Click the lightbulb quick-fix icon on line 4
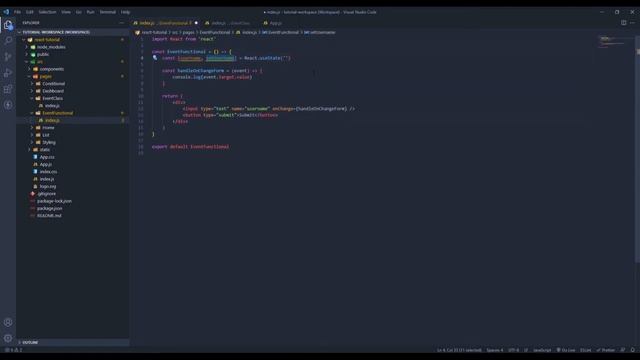 155,58
